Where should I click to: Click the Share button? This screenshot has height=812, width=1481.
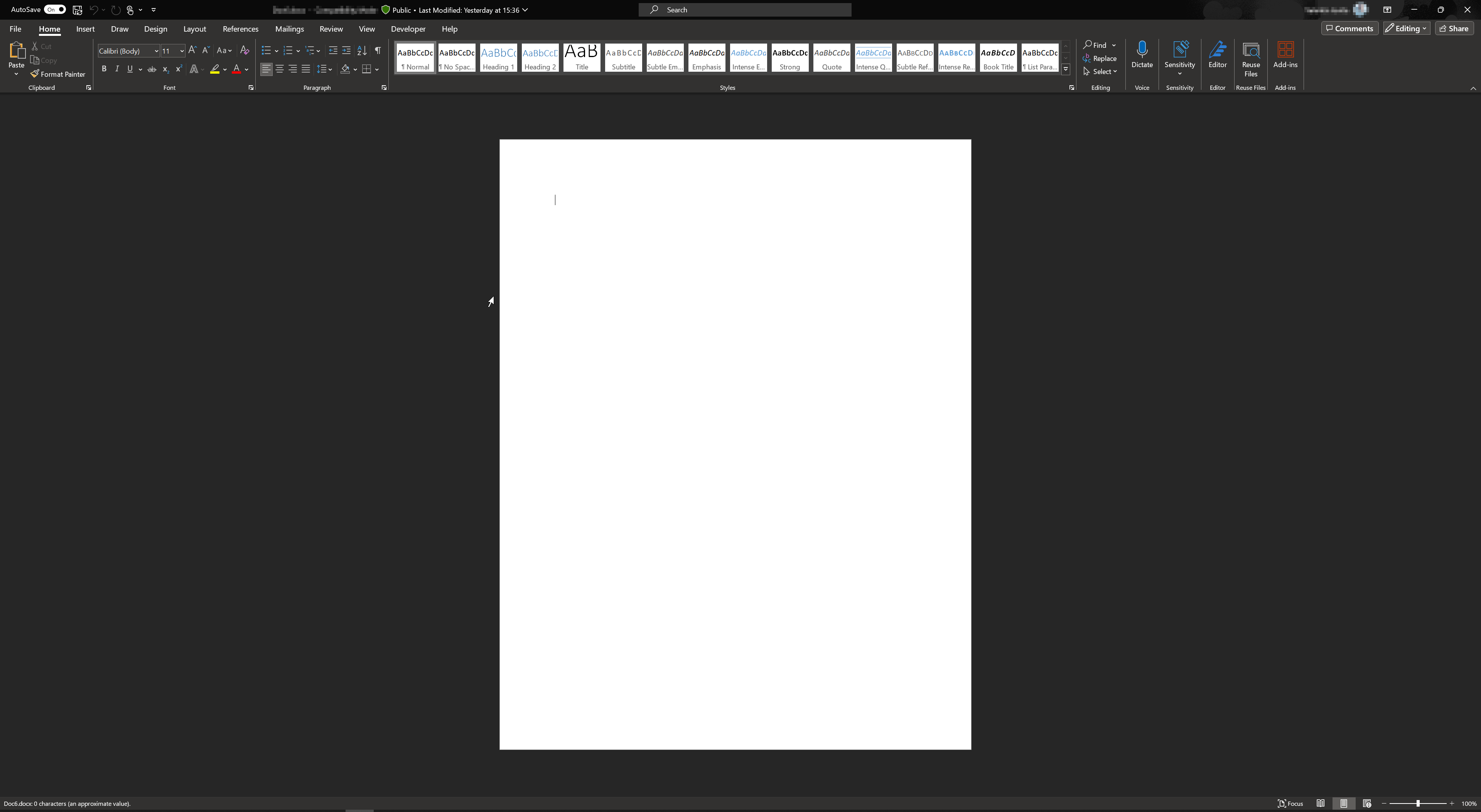click(x=1454, y=28)
